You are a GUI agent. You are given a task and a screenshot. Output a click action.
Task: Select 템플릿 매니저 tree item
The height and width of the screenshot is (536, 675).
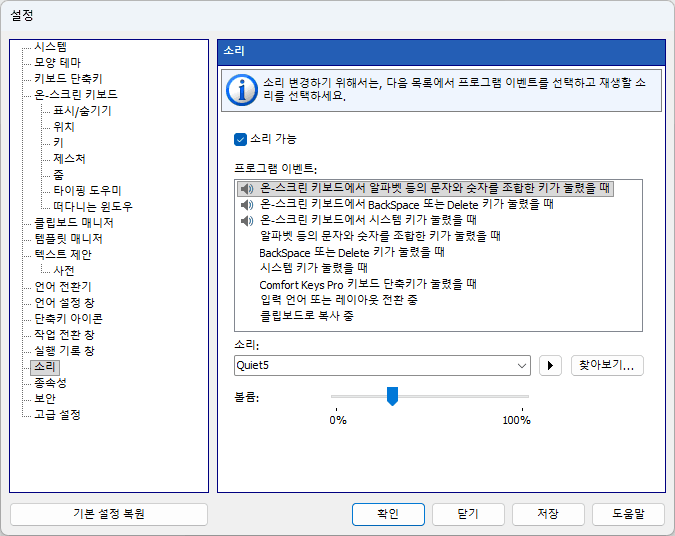point(68,239)
